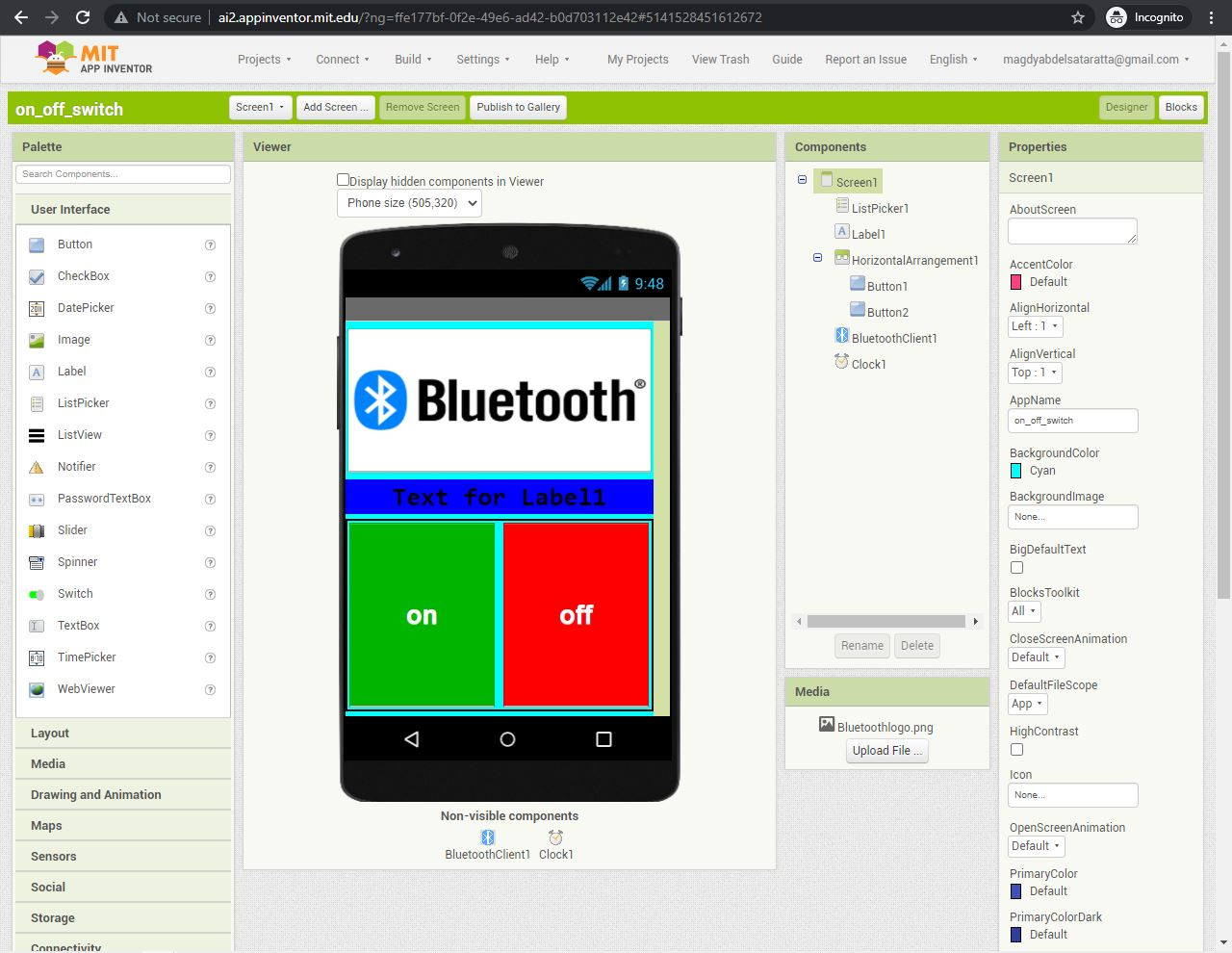The width and height of the screenshot is (1232, 953).
Task: Click the Slider palette icon
Action: 37,530
